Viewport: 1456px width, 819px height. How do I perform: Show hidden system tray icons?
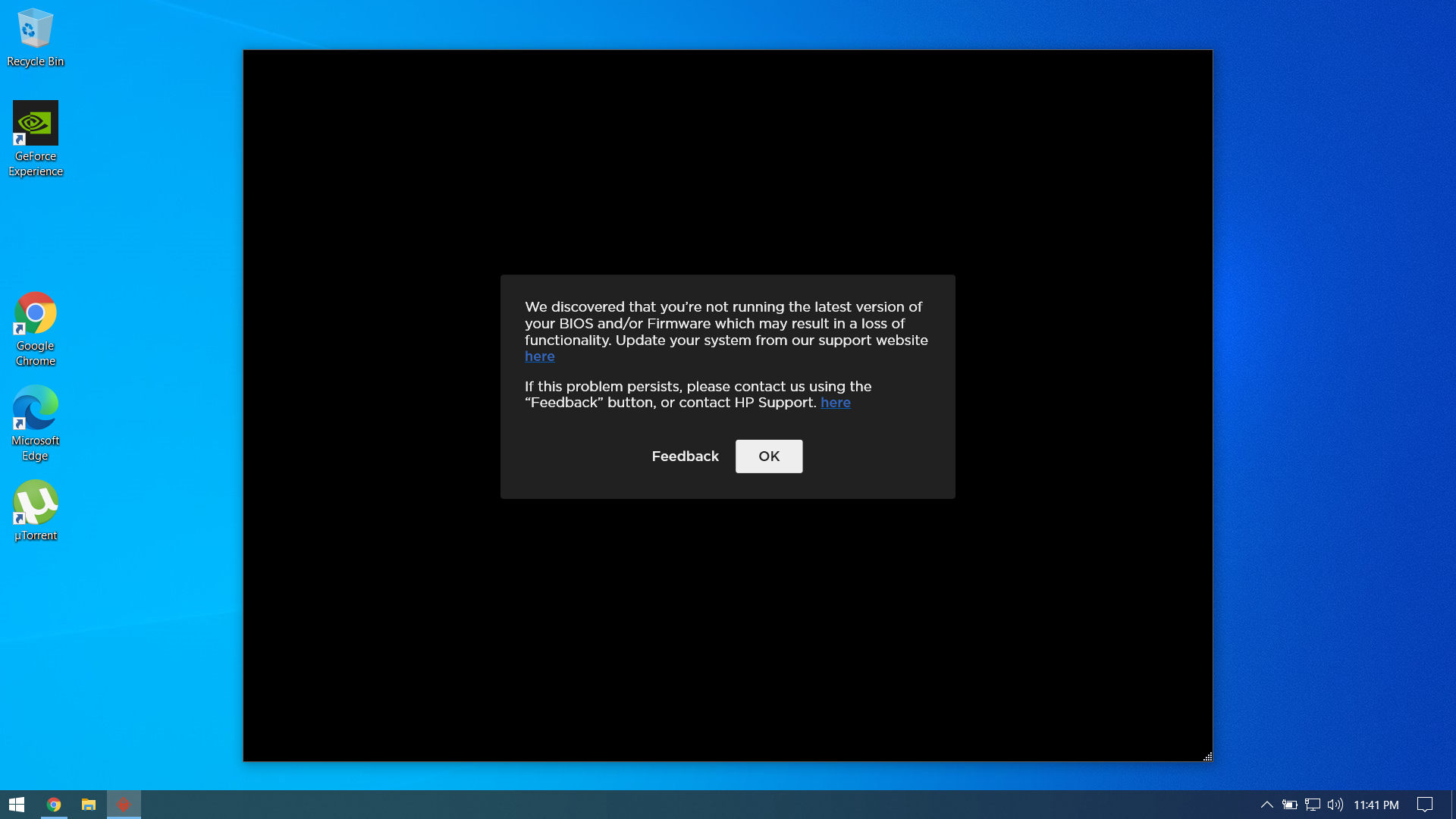click(x=1266, y=805)
